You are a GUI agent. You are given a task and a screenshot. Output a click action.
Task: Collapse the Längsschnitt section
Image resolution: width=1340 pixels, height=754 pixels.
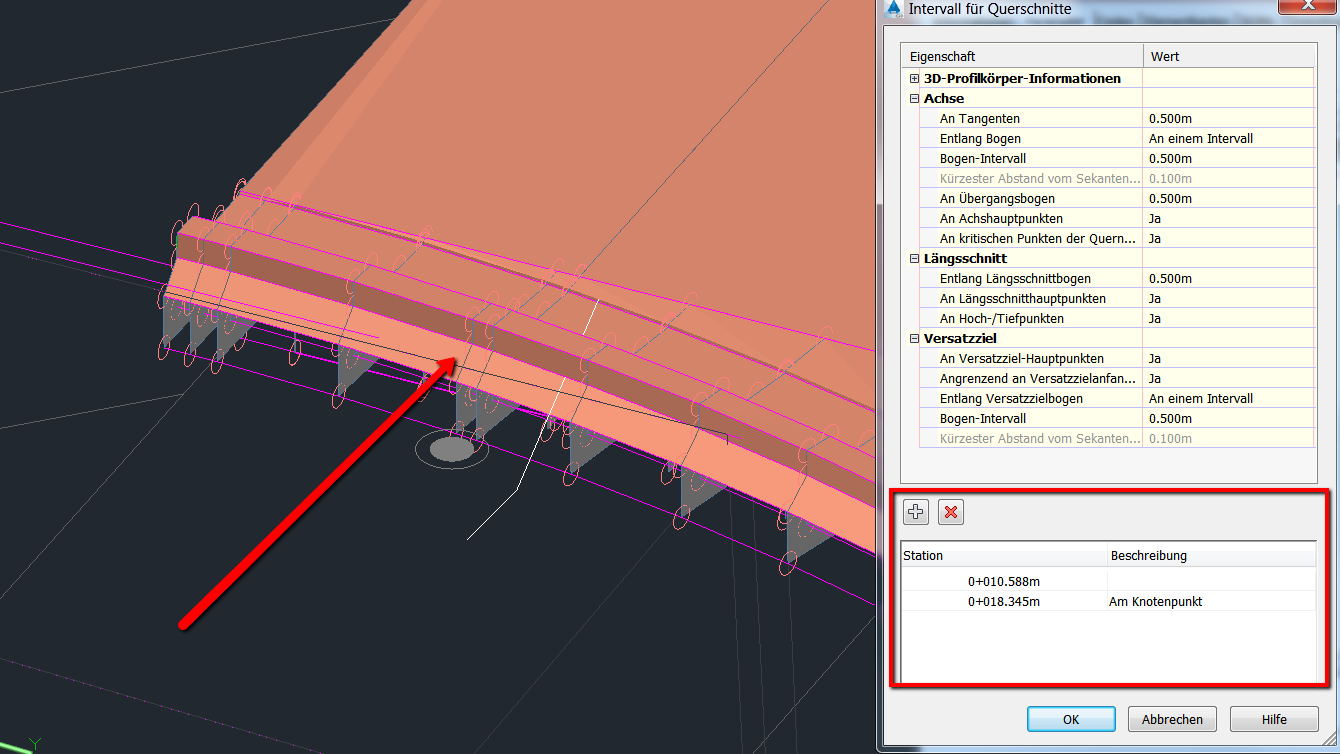click(x=913, y=258)
